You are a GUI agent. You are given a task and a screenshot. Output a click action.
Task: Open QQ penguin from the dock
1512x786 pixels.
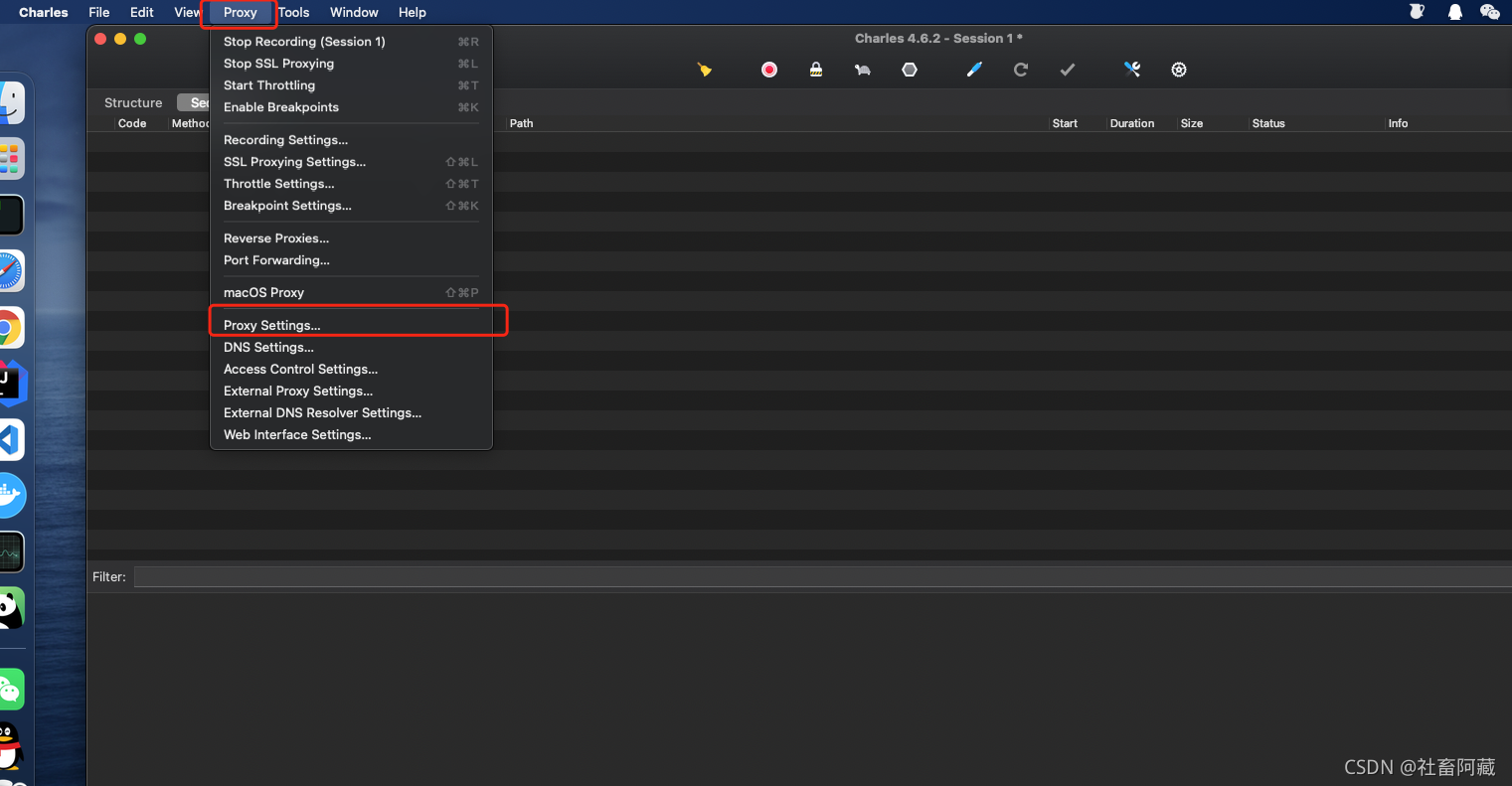click(x=11, y=745)
